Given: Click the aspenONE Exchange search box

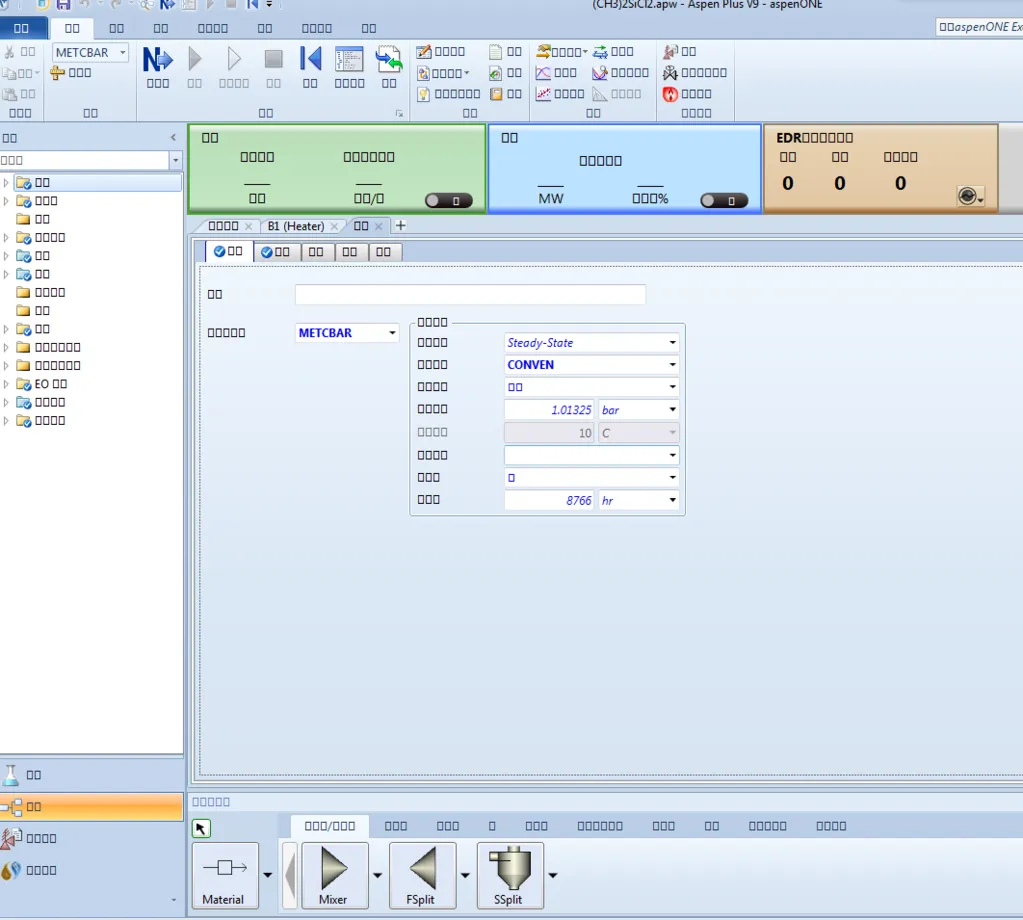Looking at the screenshot, I should 979,27.
